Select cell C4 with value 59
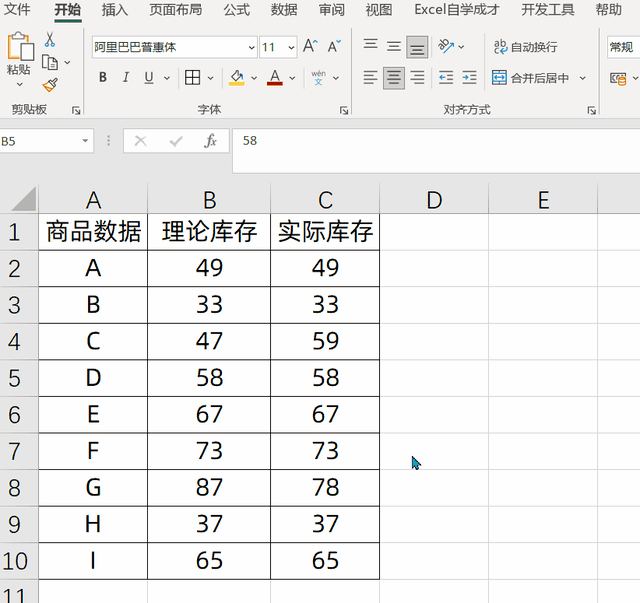The image size is (640, 603). pos(325,341)
